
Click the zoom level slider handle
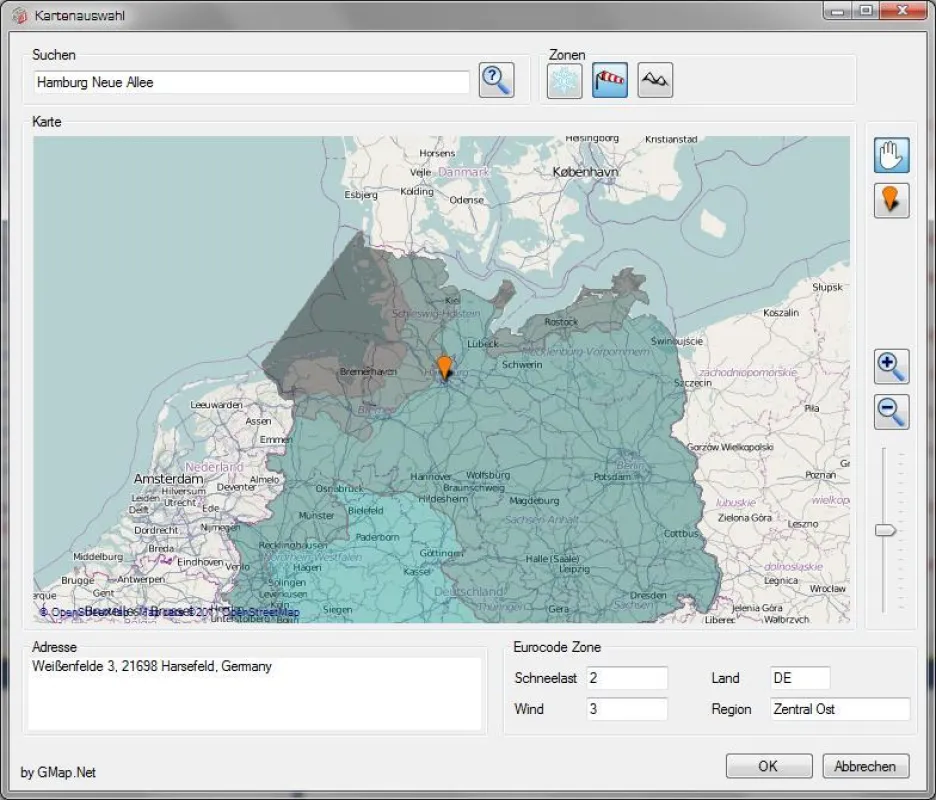click(x=885, y=530)
